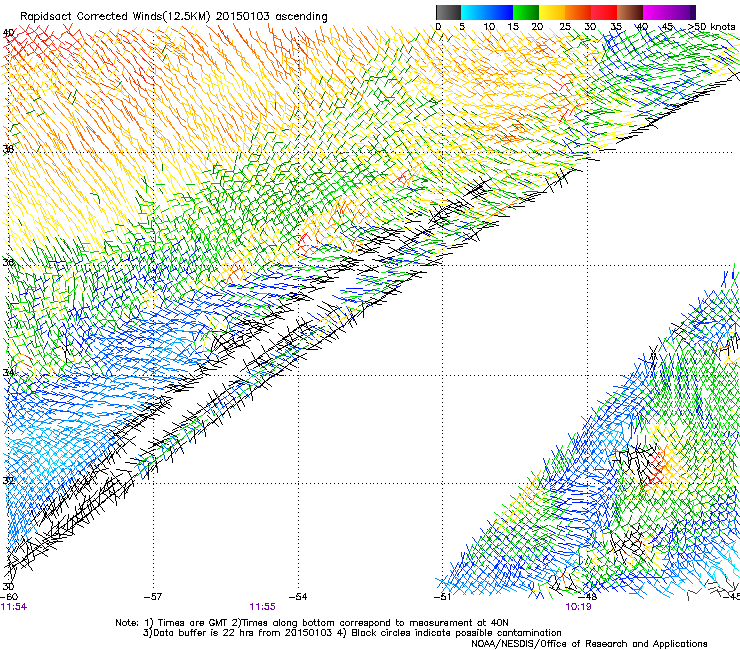Image resolution: width=740 pixels, height=650 pixels.
Task: Click the title 'Rapidsact Corrected Winds(12.5KM)'
Action: tap(115, 17)
